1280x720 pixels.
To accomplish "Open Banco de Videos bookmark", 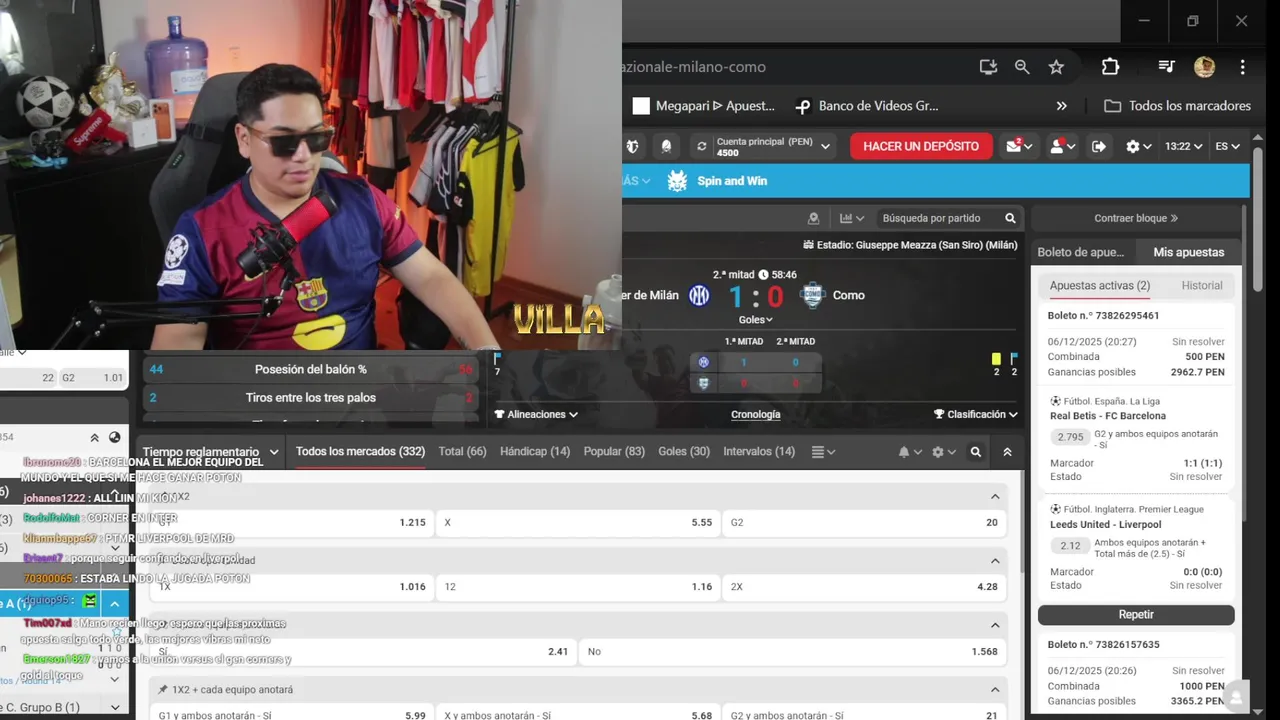I will point(866,106).
